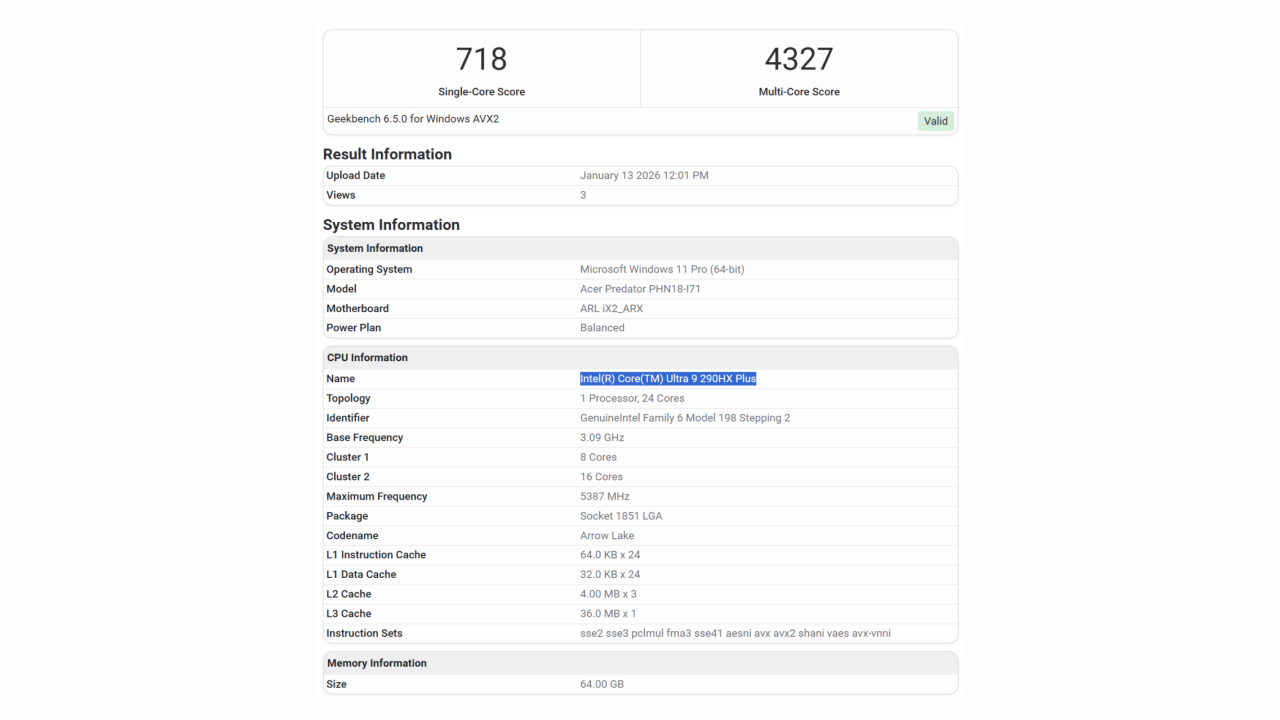
Task: Click the Memory Information table header
Action: click(x=376, y=663)
